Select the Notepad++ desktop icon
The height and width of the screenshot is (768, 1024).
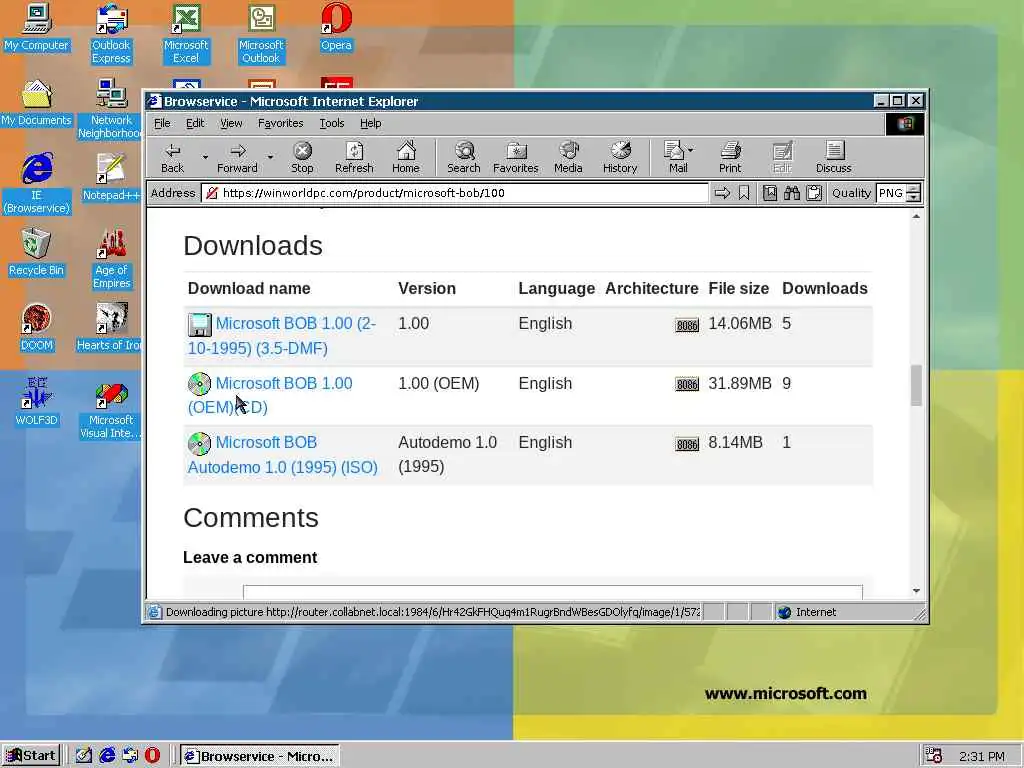click(x=111, y=178)
